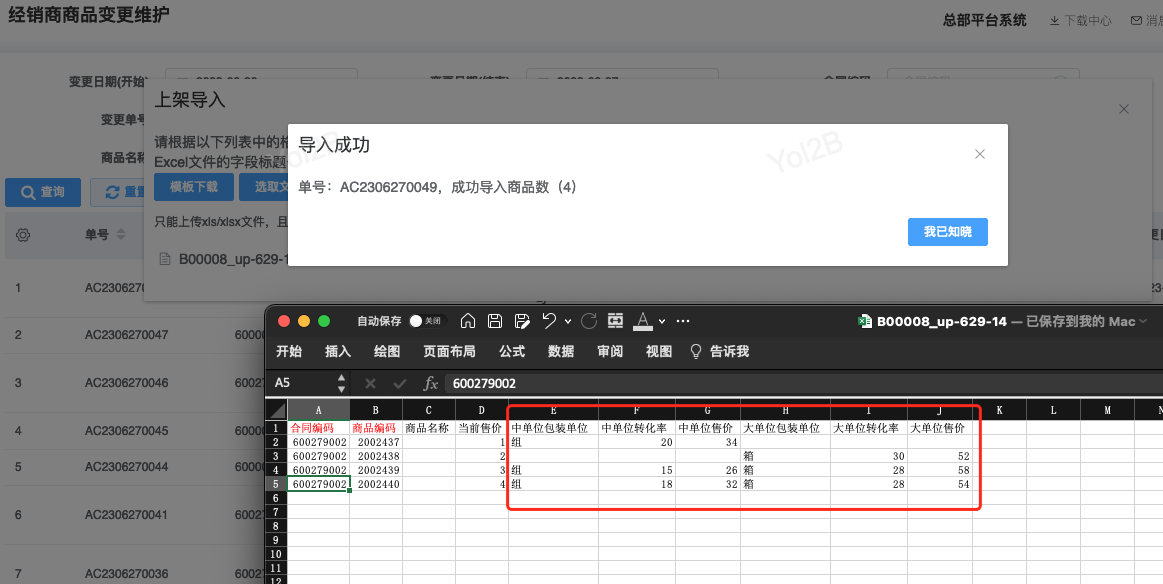
Task: Undo the last action in Excel
Action: coord(548,321)
